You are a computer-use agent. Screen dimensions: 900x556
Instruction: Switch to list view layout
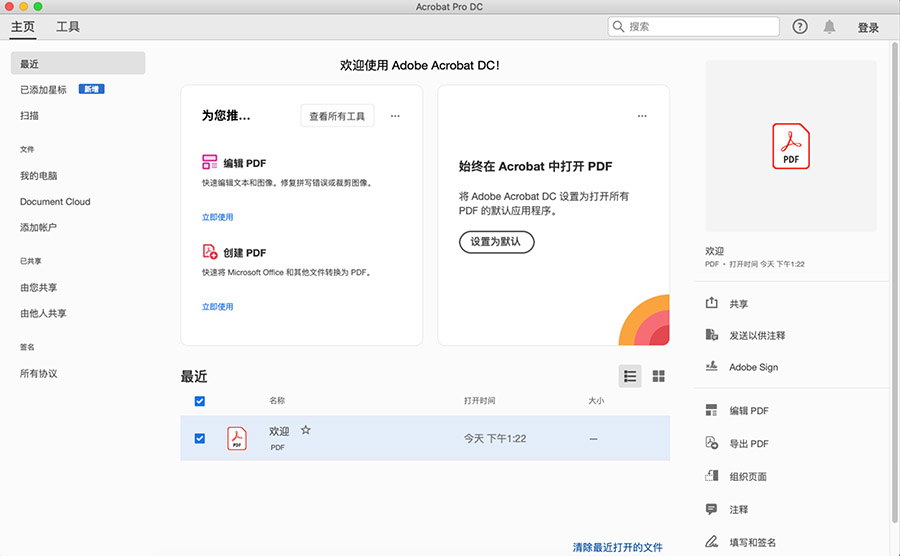(630, 376)
